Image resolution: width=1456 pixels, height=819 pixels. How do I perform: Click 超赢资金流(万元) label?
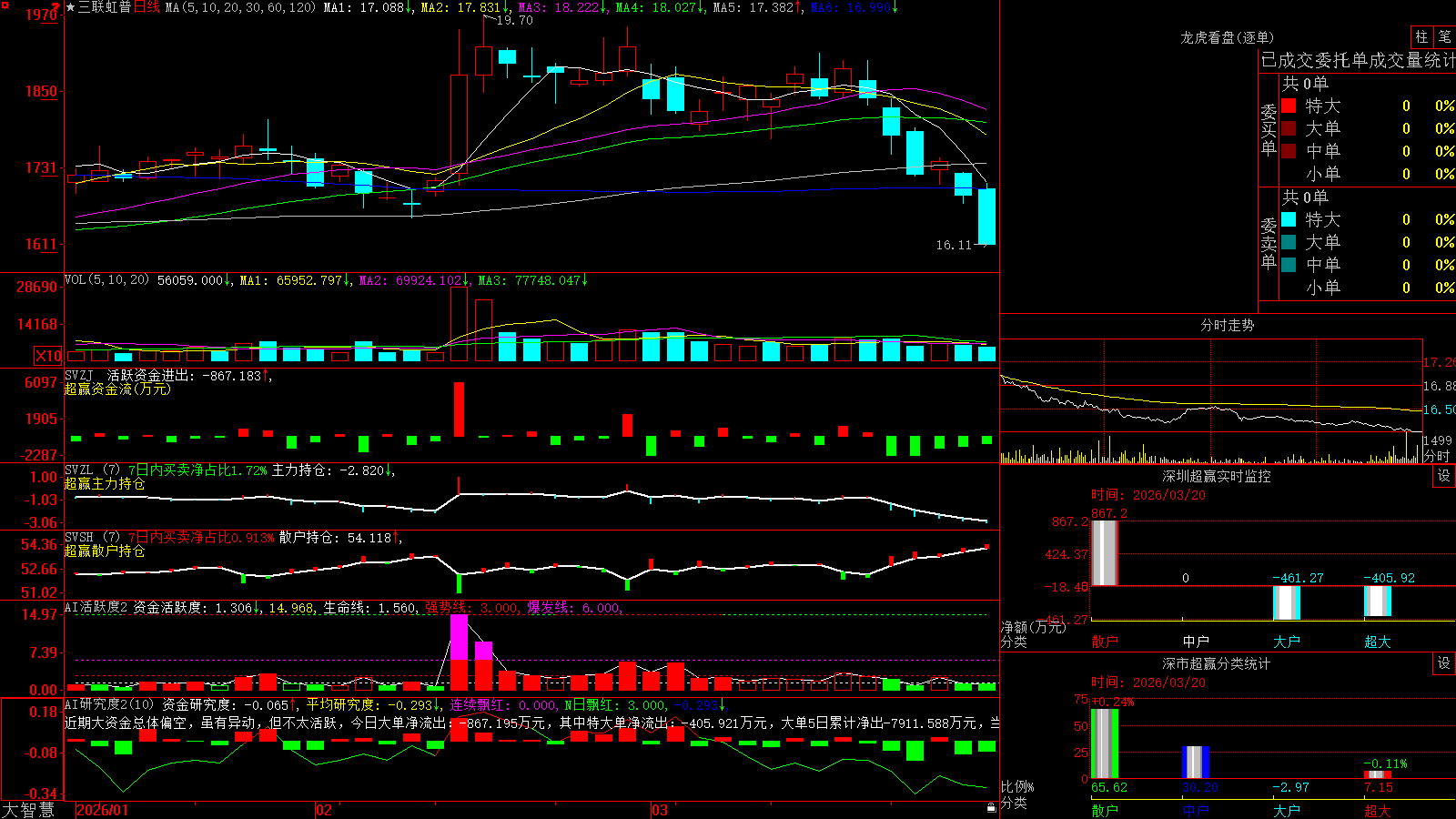point(117,389)
